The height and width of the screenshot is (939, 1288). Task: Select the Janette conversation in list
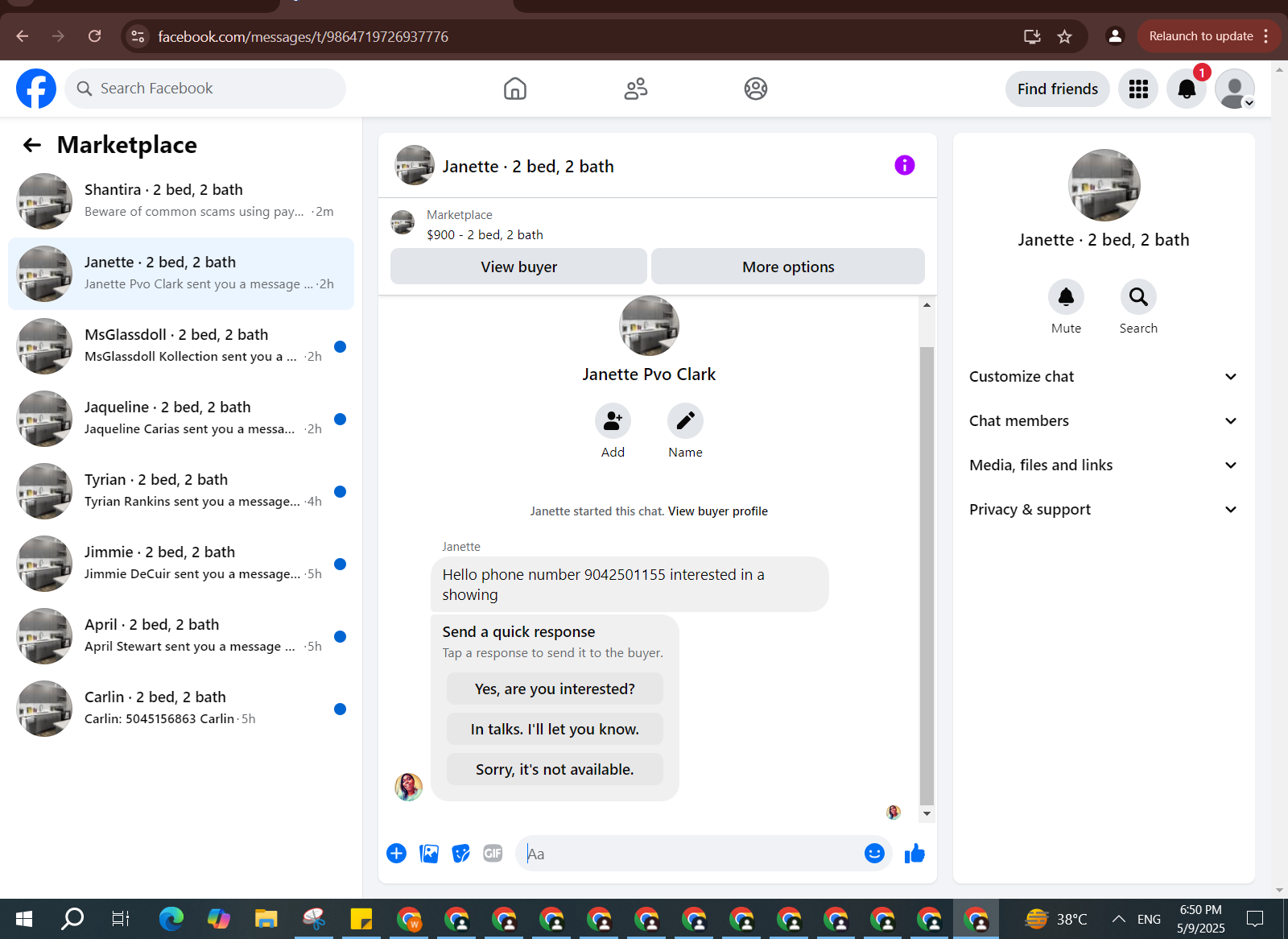(181, 274)
